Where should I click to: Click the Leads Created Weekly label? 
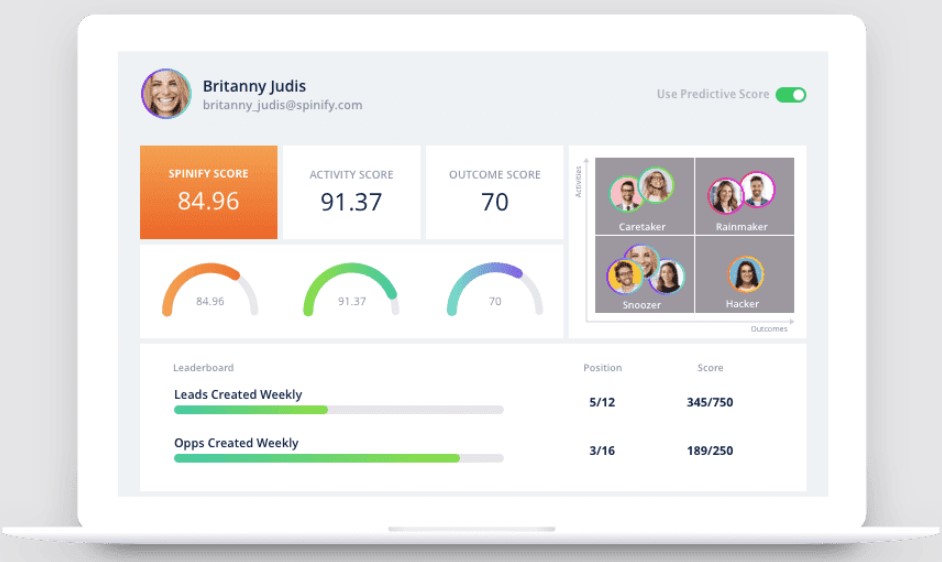[238, 394]
